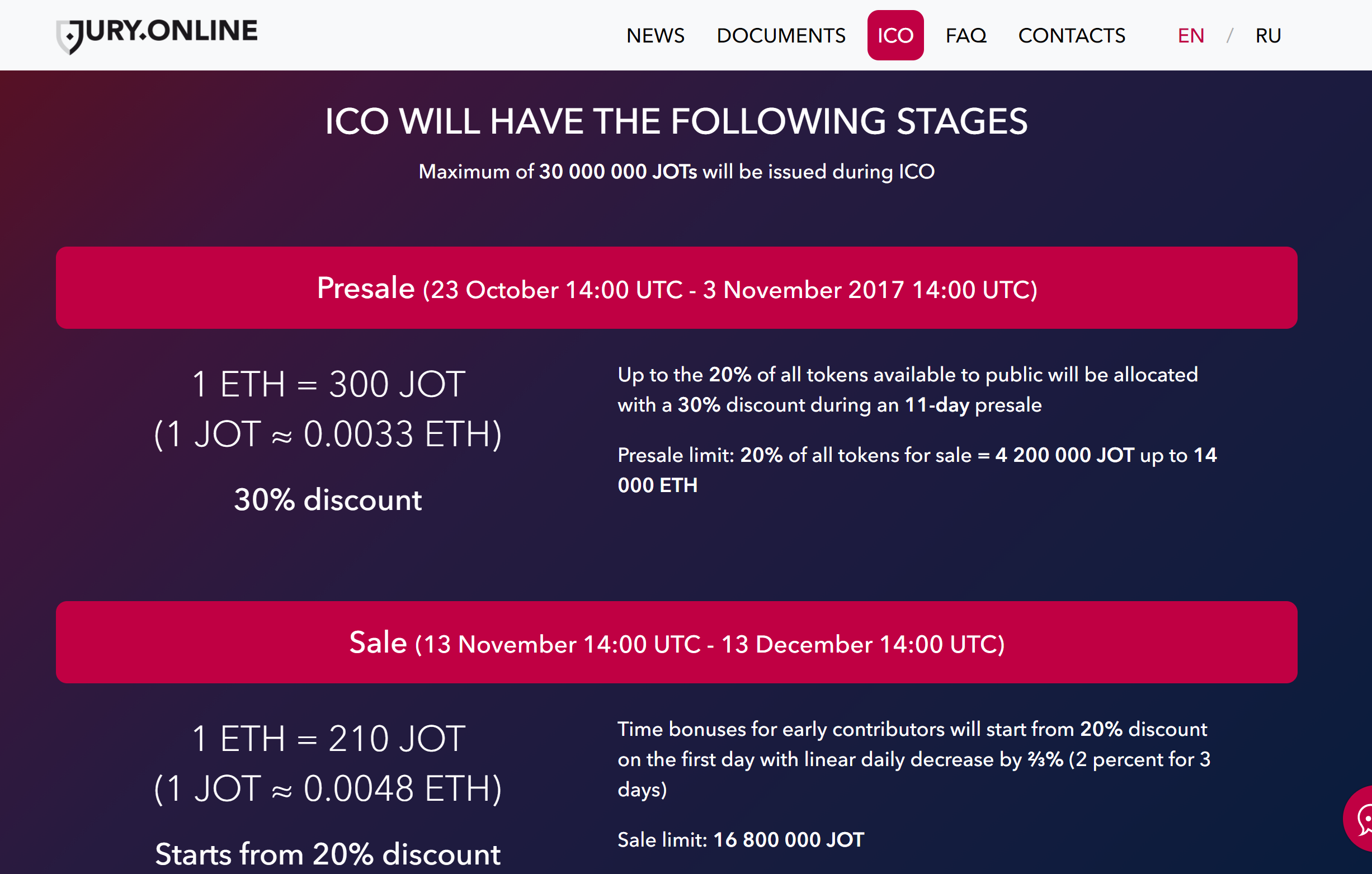This screenshot has width=1372, height=874.
Task: Click the Sale date banner
Action: (676, 642)
